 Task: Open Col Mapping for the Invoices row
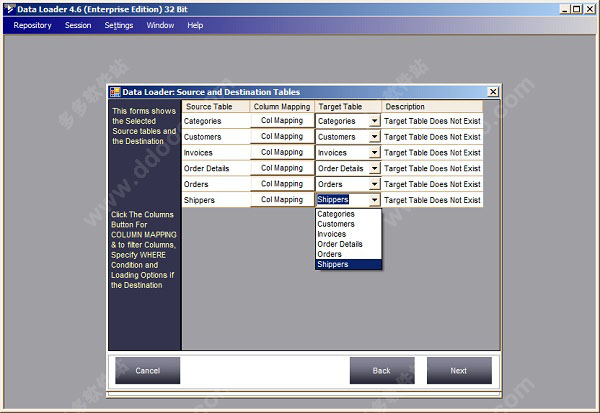pos(282,152)
